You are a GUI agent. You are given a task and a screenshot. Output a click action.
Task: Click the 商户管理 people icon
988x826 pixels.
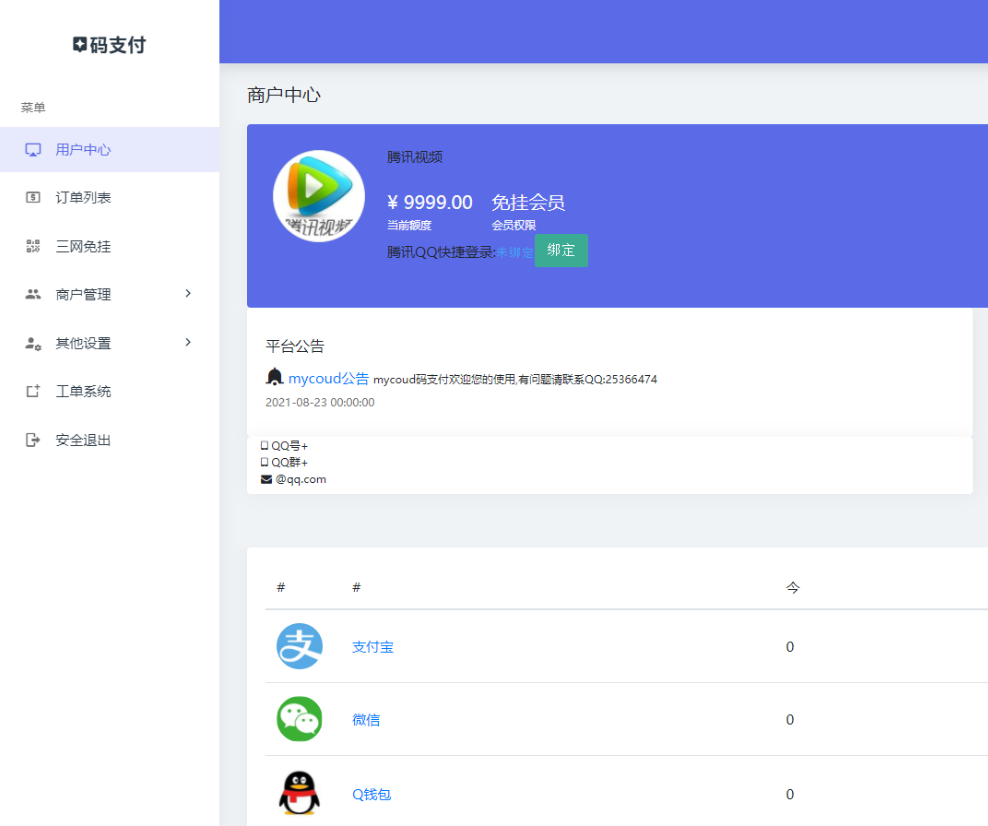coord(33,294)
